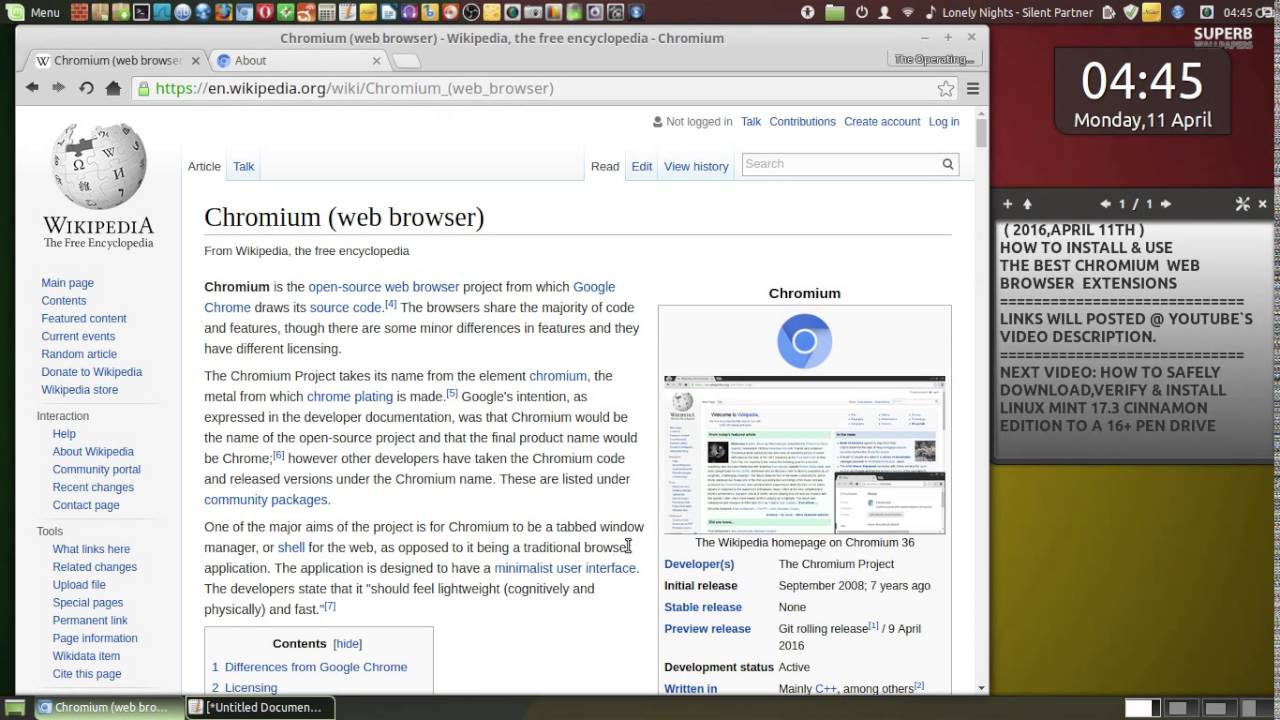Go to the browser Home page
Image resolution: width=1280 pixels, height=720 pixels.
click(113, 88)
